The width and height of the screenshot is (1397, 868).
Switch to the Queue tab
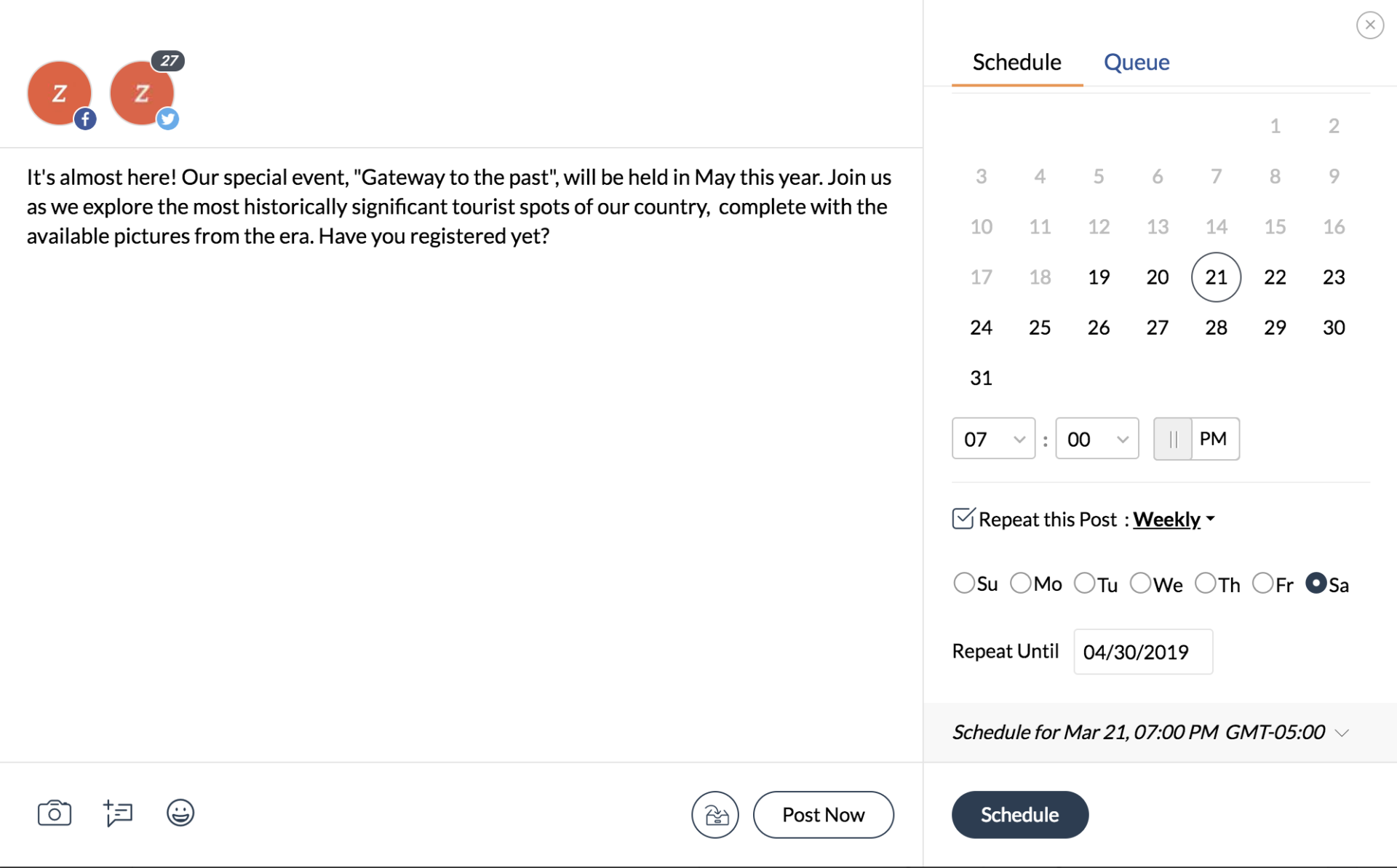1137,63
